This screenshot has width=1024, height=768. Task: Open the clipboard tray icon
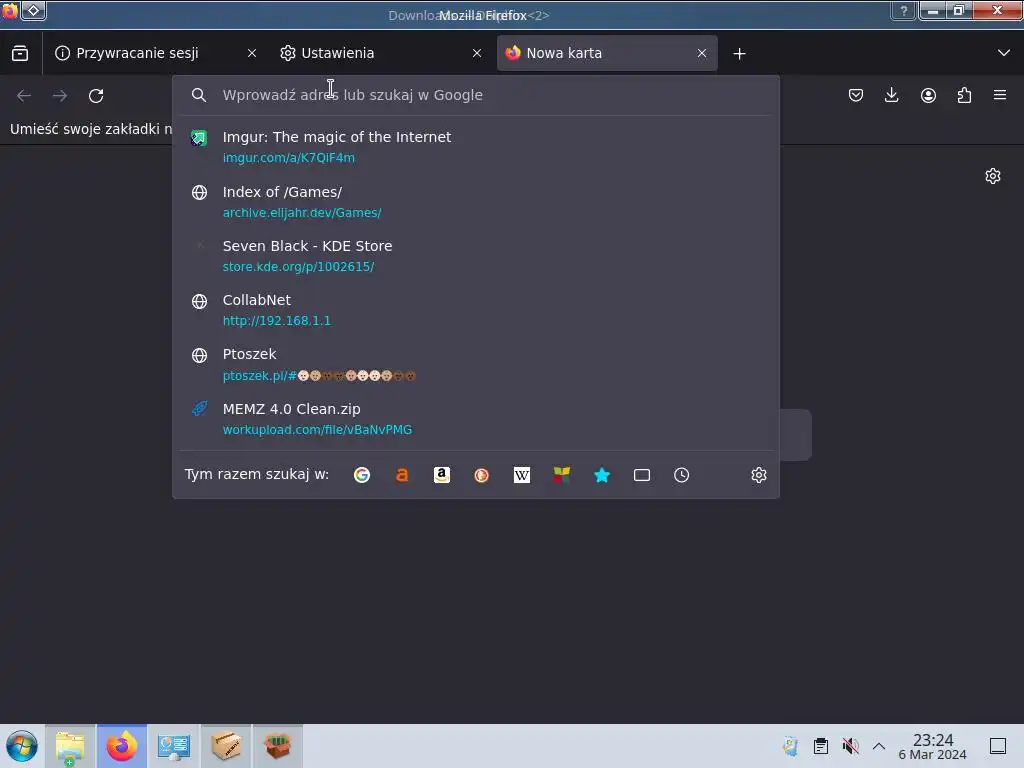click(820, 746)
